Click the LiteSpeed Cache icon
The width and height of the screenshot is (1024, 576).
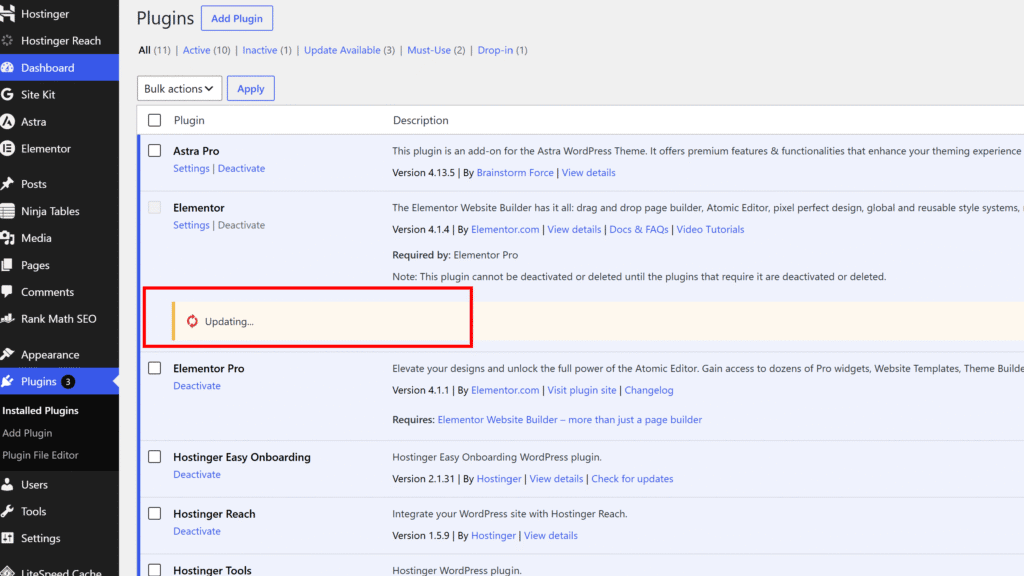[7, 570]
